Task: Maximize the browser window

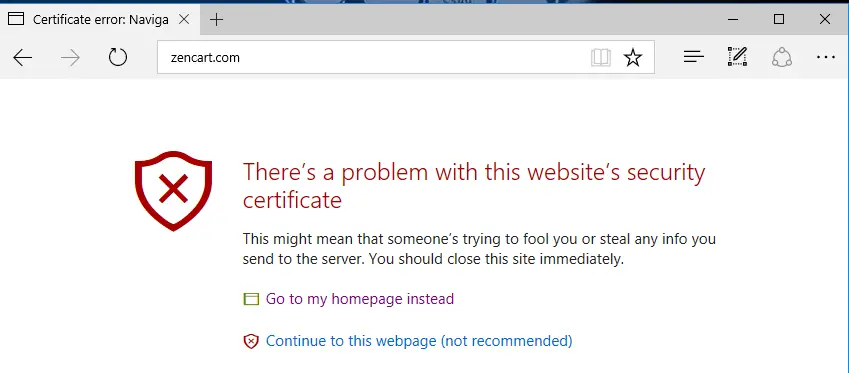Action: click(779, 19)
